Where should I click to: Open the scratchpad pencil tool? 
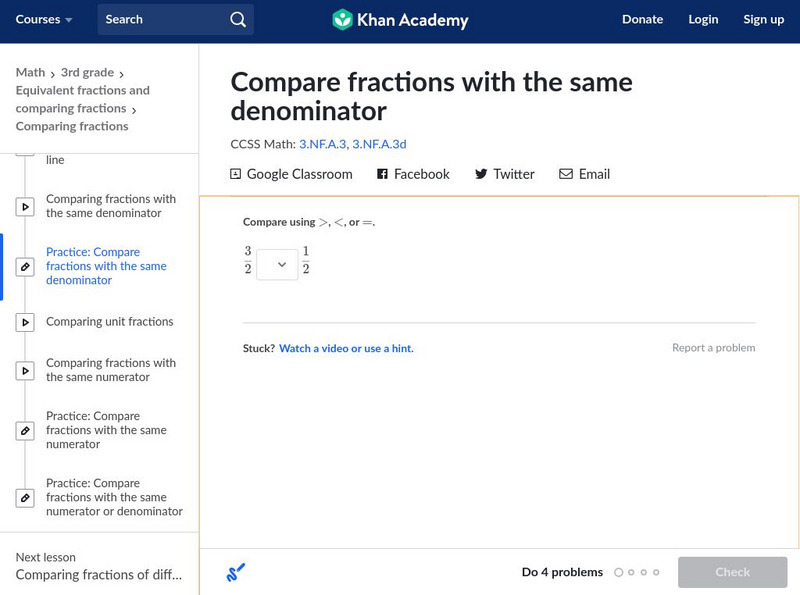(236, 572)
